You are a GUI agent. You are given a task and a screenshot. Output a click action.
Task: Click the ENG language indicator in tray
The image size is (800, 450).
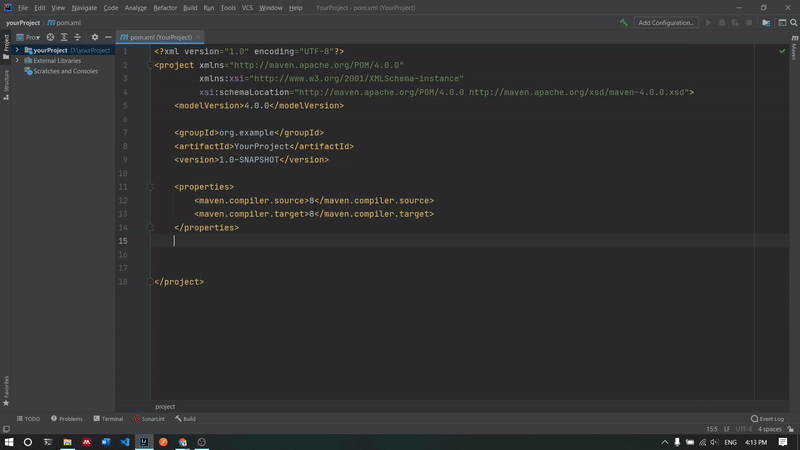pyautogui.click(x=731, y=442)
